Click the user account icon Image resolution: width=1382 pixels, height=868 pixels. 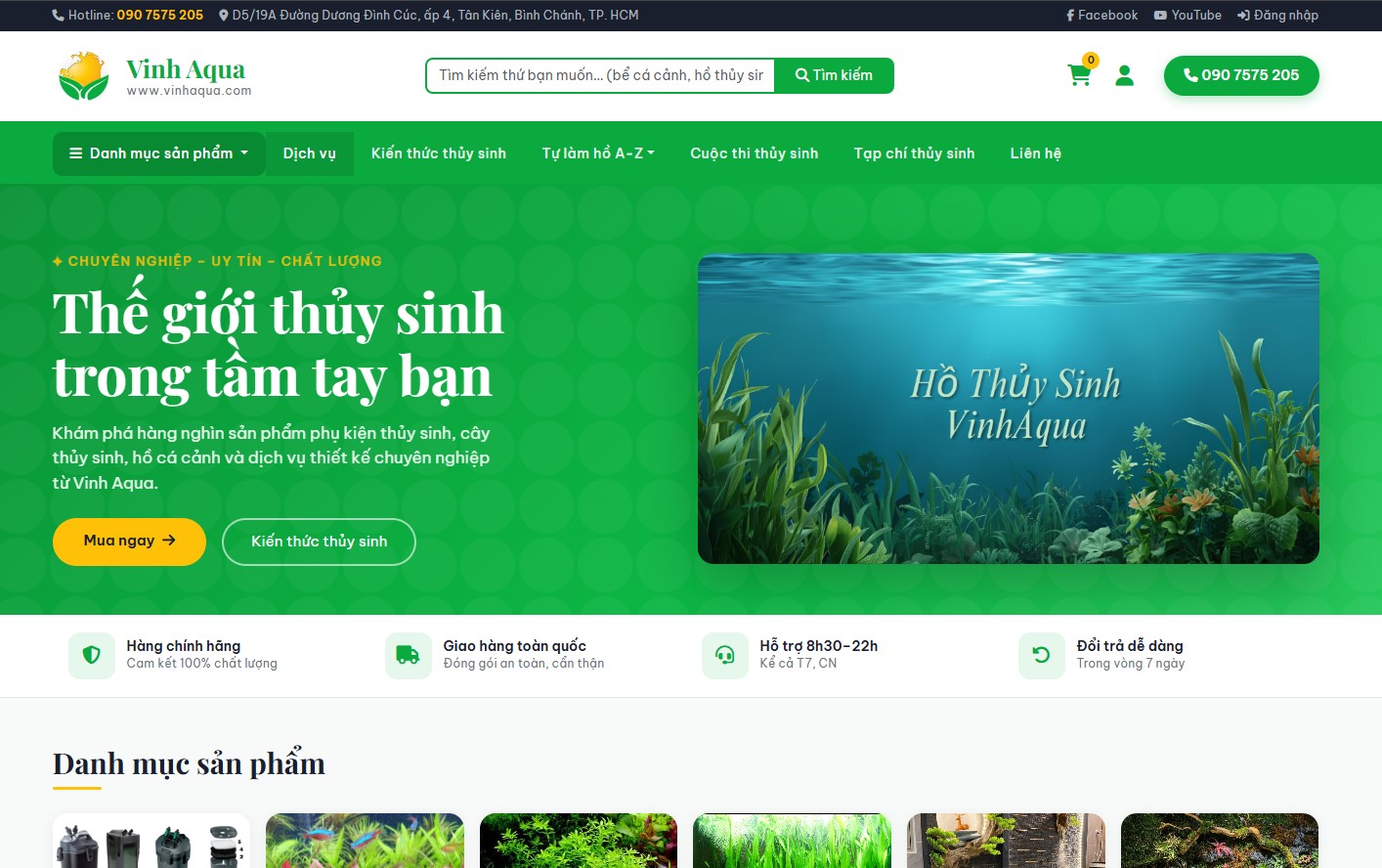pyautogui.click(x=1125, y=75)
